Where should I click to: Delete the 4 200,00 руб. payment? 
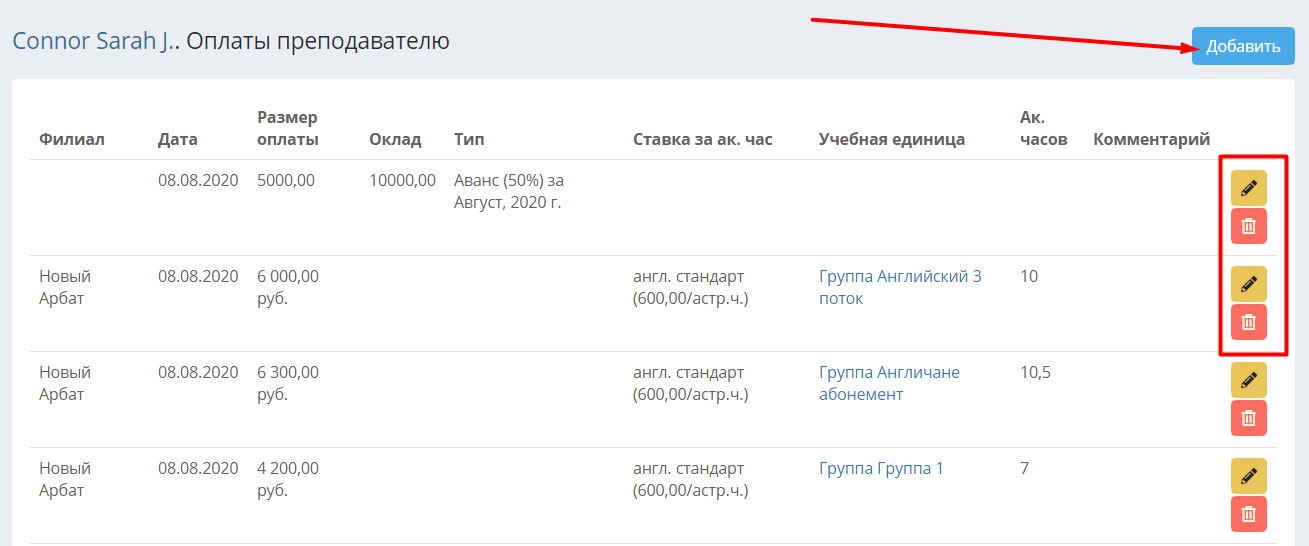click(x=1248, y=514)
